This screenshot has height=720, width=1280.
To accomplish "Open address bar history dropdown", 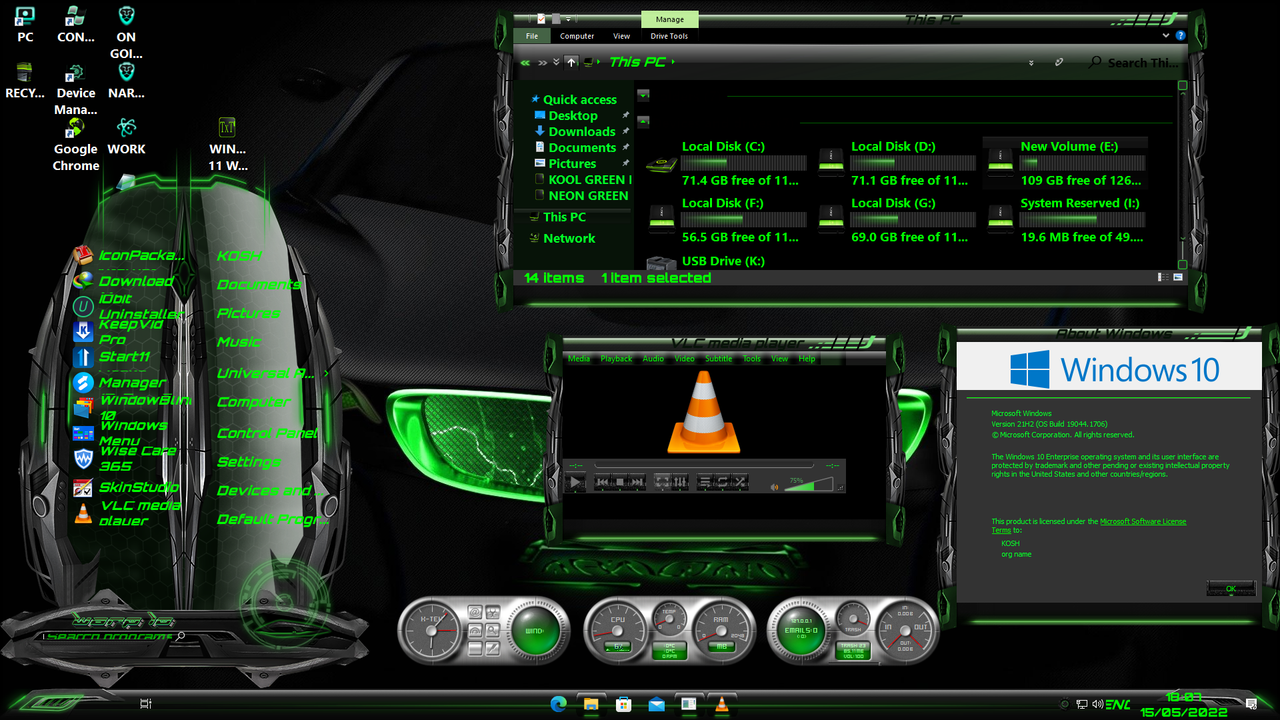I will (1031, 63).
